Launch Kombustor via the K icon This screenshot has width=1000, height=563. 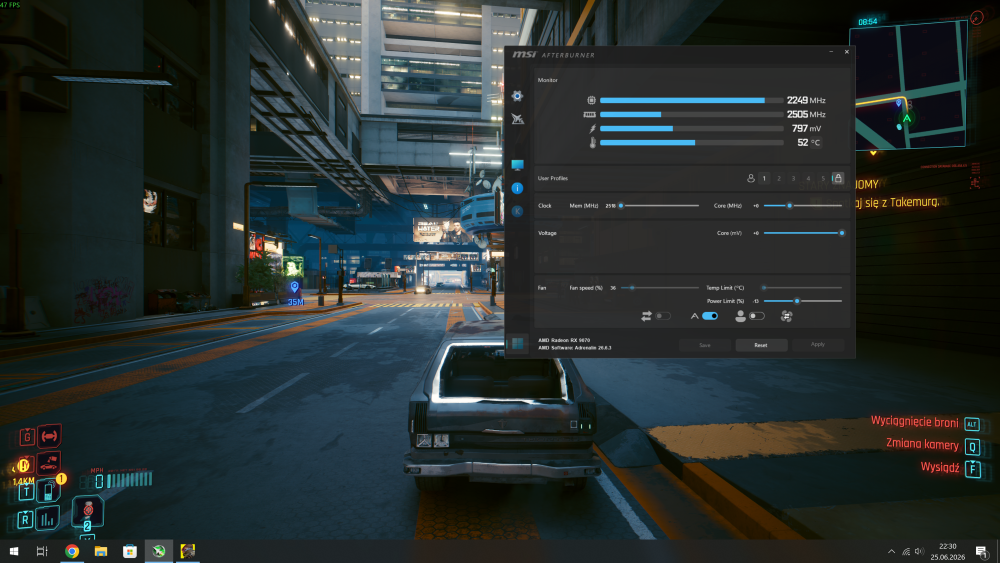517,211
